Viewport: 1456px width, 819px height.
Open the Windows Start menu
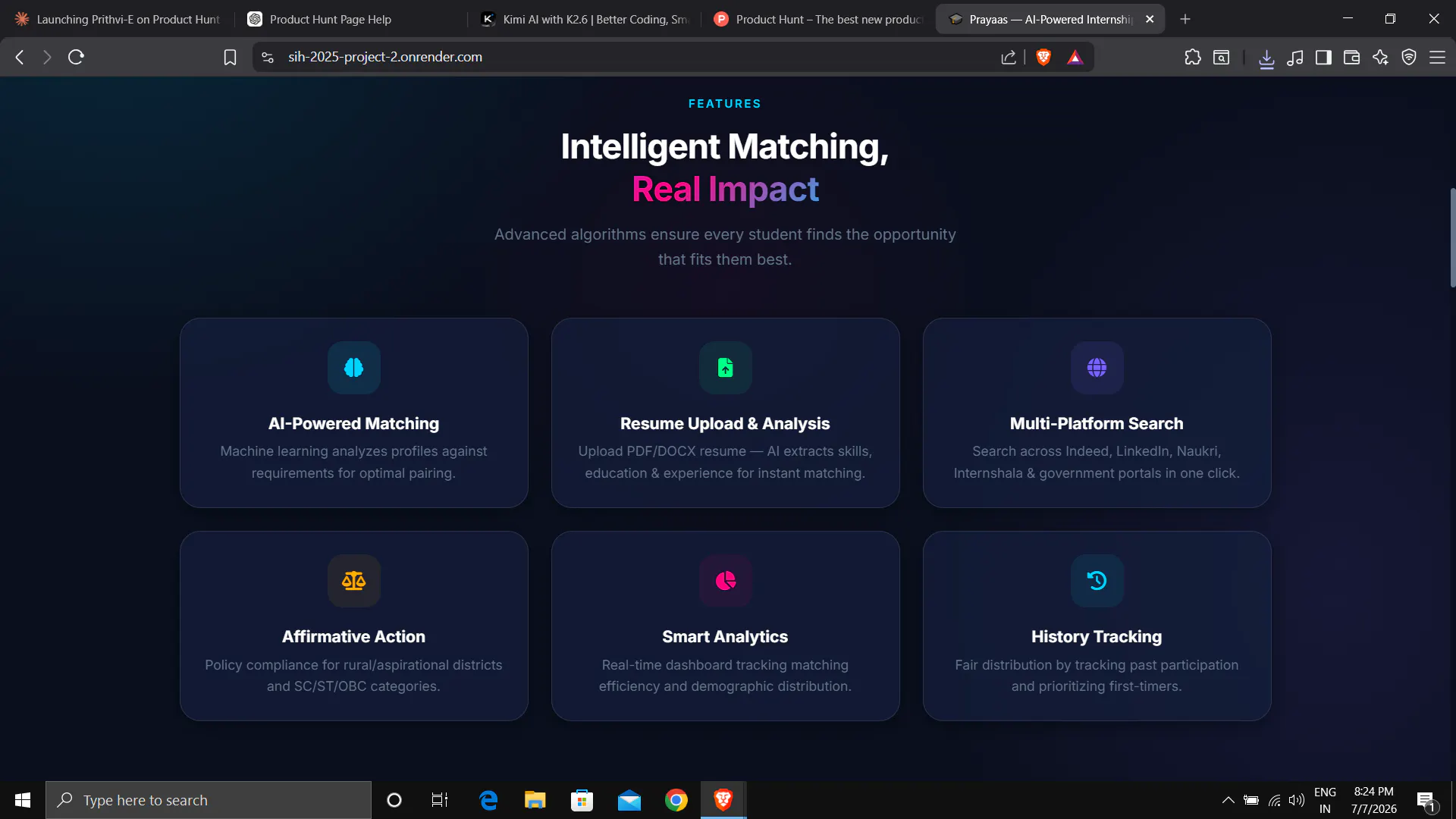(23, 800)
